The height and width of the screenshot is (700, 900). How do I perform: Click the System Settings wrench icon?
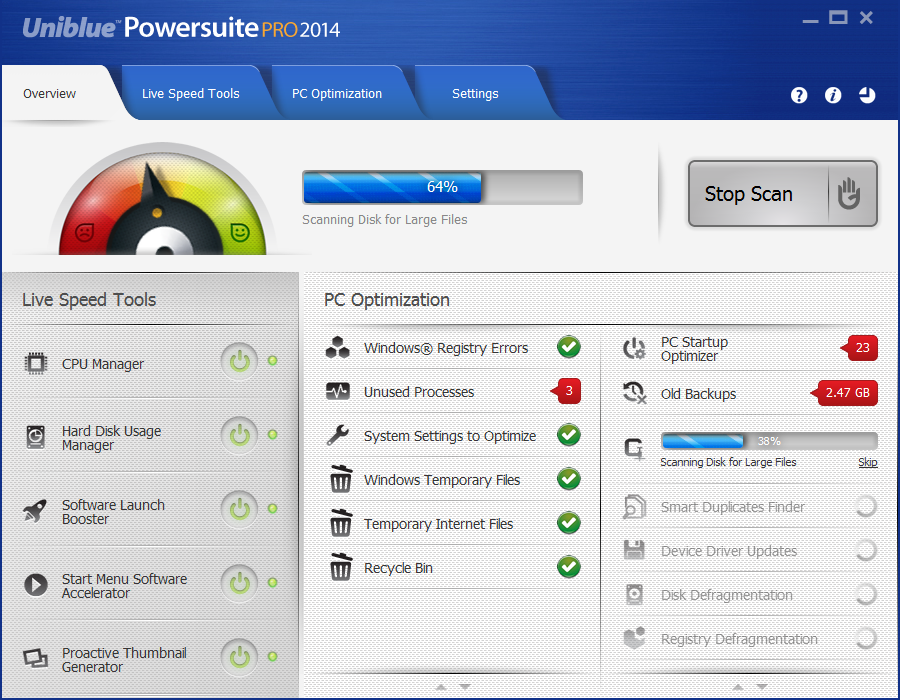pos(338,435)
